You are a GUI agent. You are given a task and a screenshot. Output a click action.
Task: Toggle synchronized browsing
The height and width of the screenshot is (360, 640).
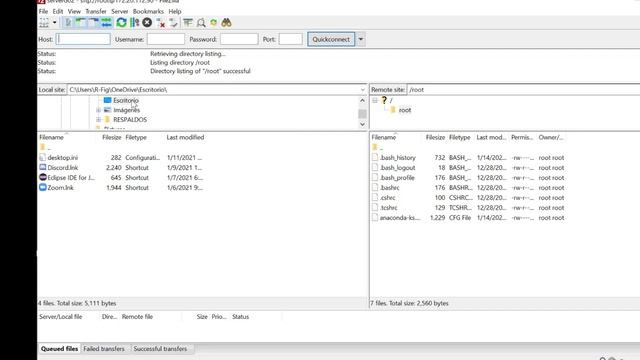[213, 23]
